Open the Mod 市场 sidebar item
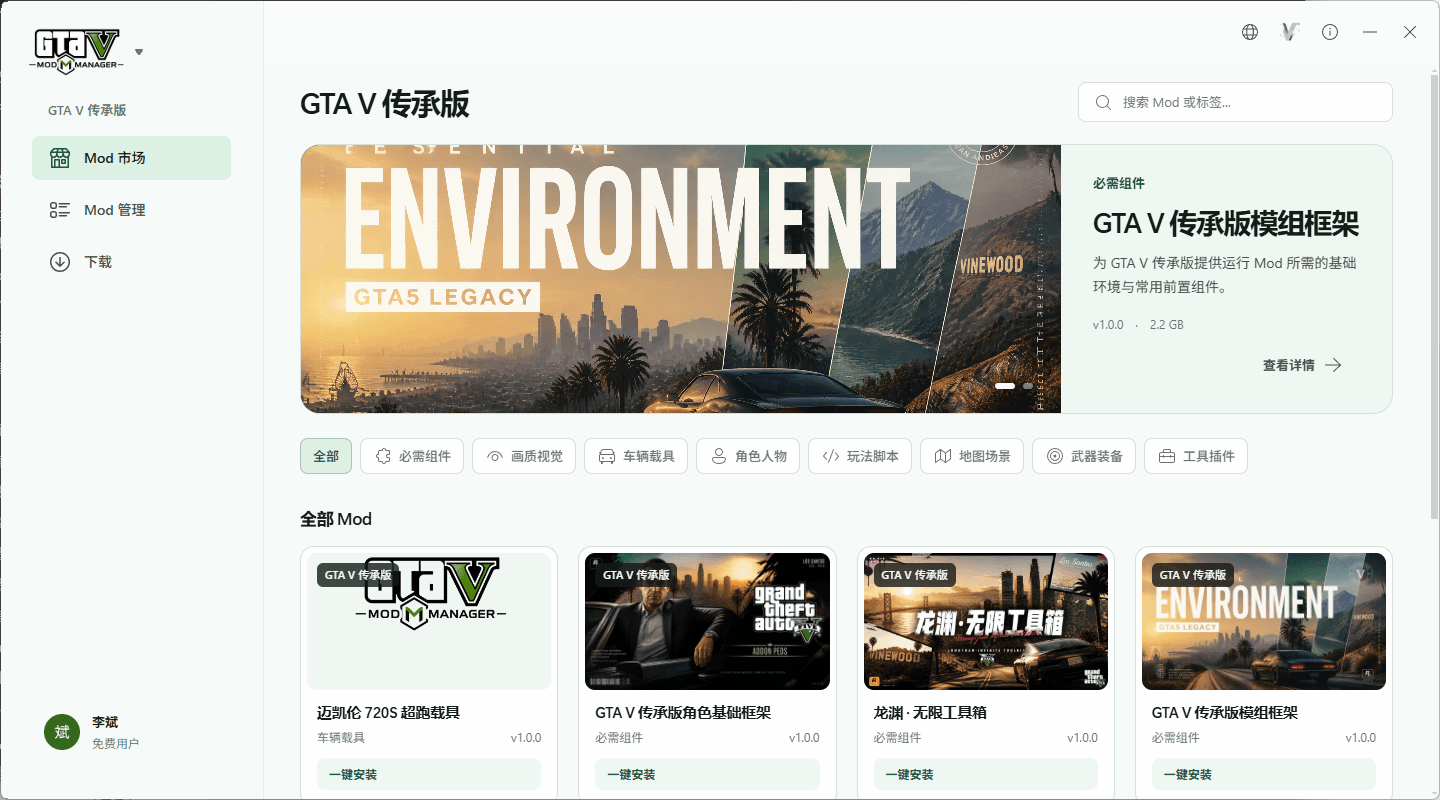This screenshot has width=1440, height=800. tap(131, 158)
